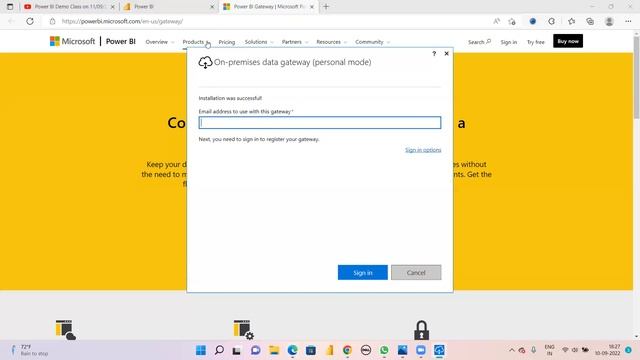Screen dimensions: 640x360
Task: Open the Collections icon
Action: [x=590, y=21]
